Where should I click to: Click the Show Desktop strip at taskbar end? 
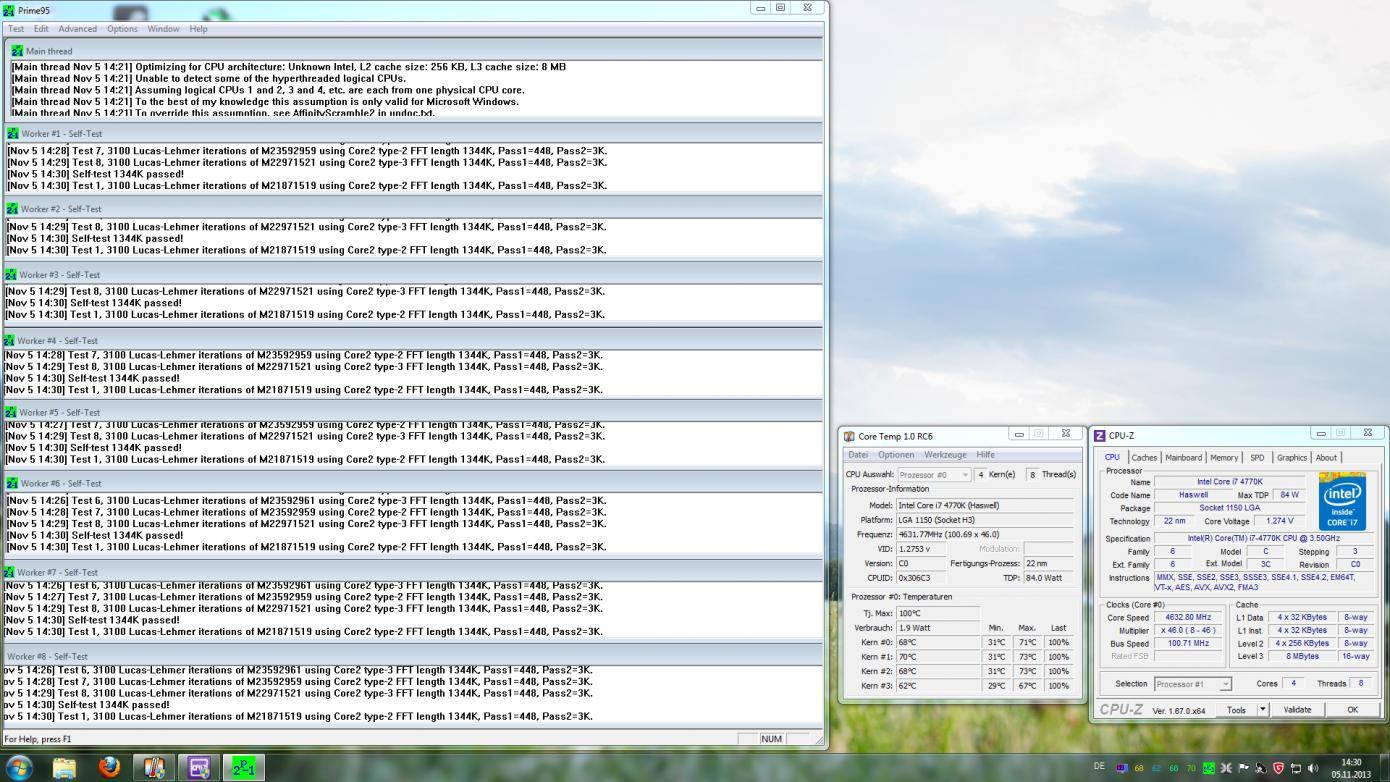click(1384, 767)
